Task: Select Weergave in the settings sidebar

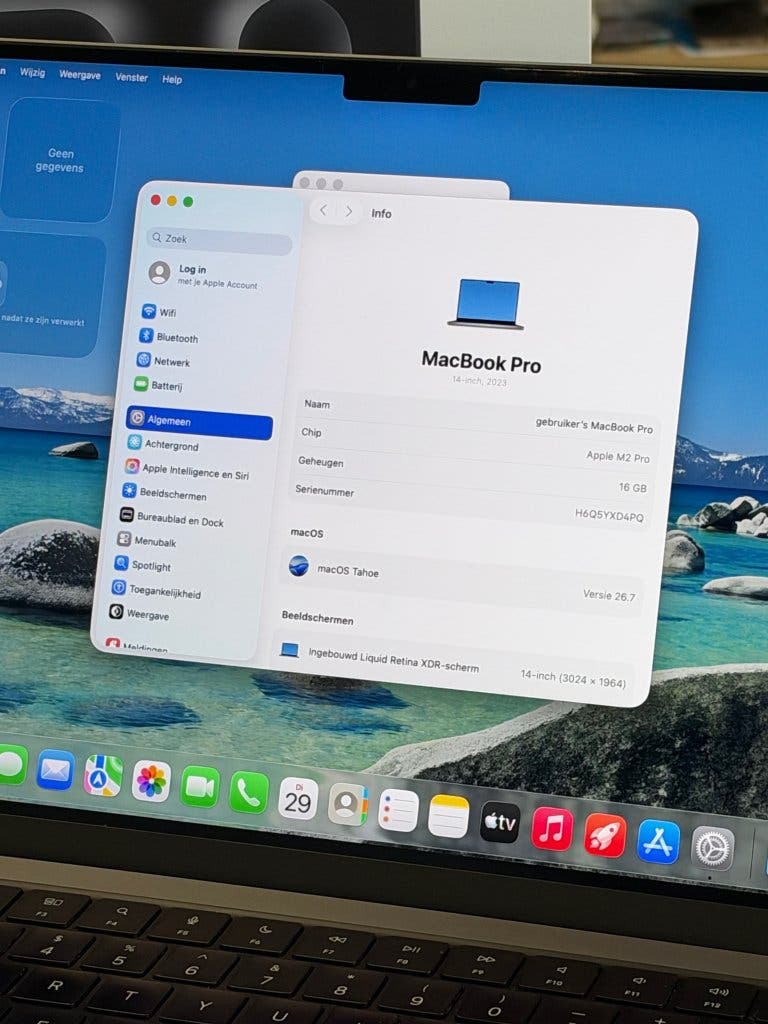Action: 140,614
